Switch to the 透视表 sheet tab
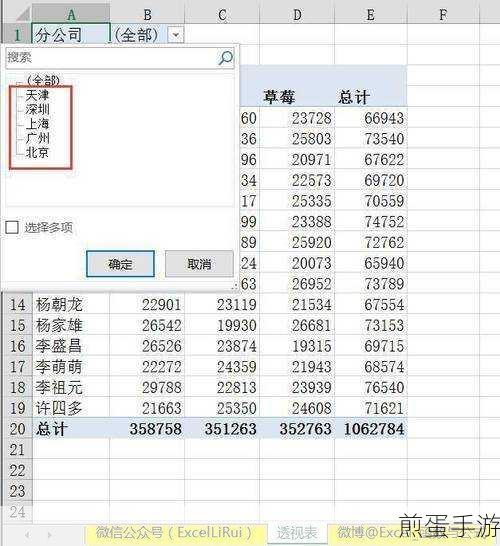The width and height of the screenshot is (500, 546). click(x=297, y=533)
